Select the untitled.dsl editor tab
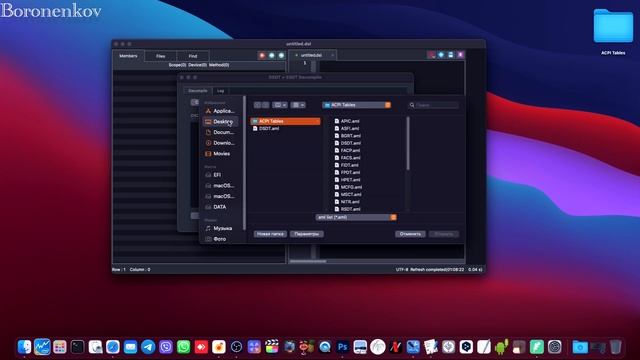The width and height of the screenshot is (640, 360). click(311, 55)
